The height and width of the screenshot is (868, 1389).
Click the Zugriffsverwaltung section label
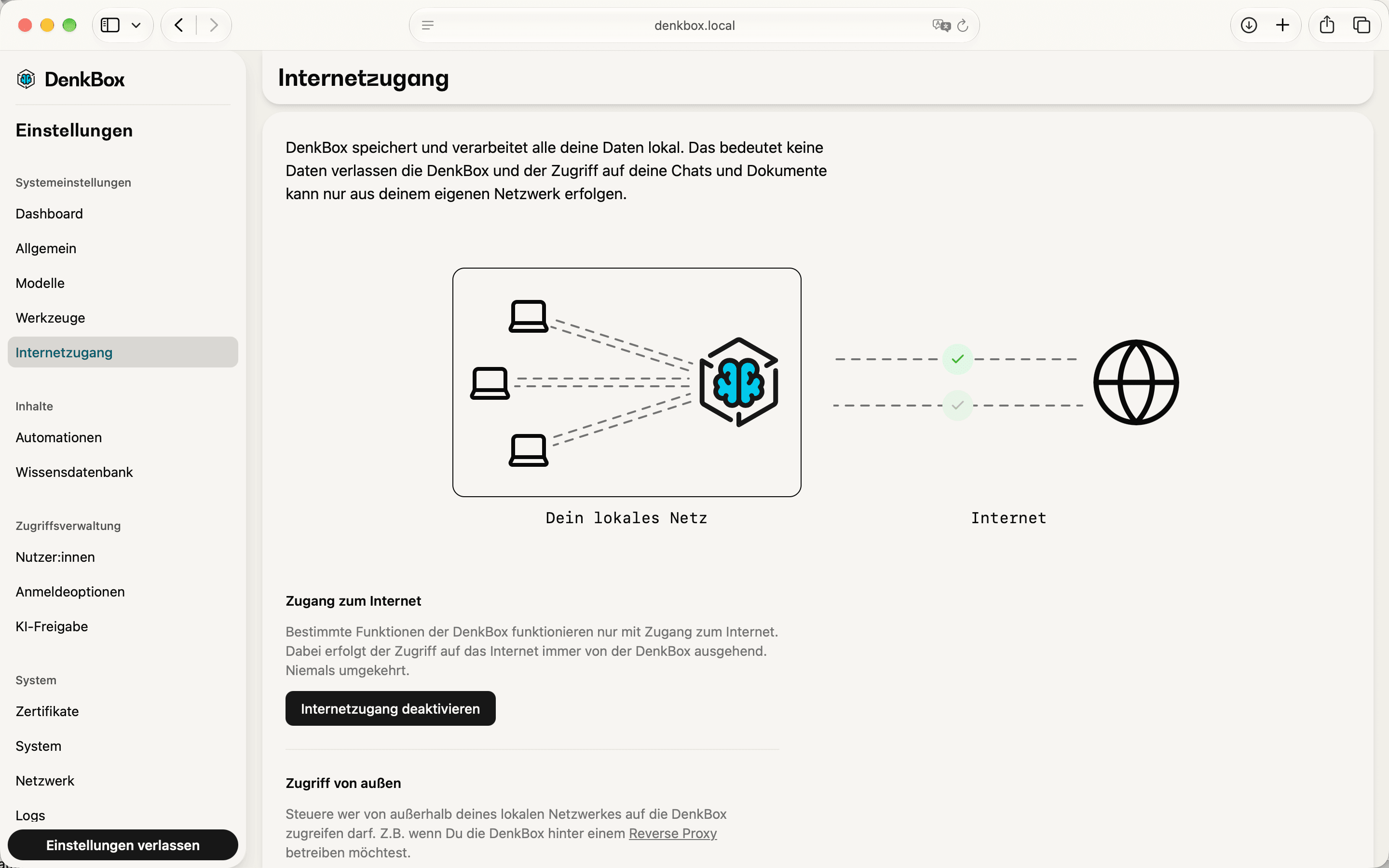[68, 526]
